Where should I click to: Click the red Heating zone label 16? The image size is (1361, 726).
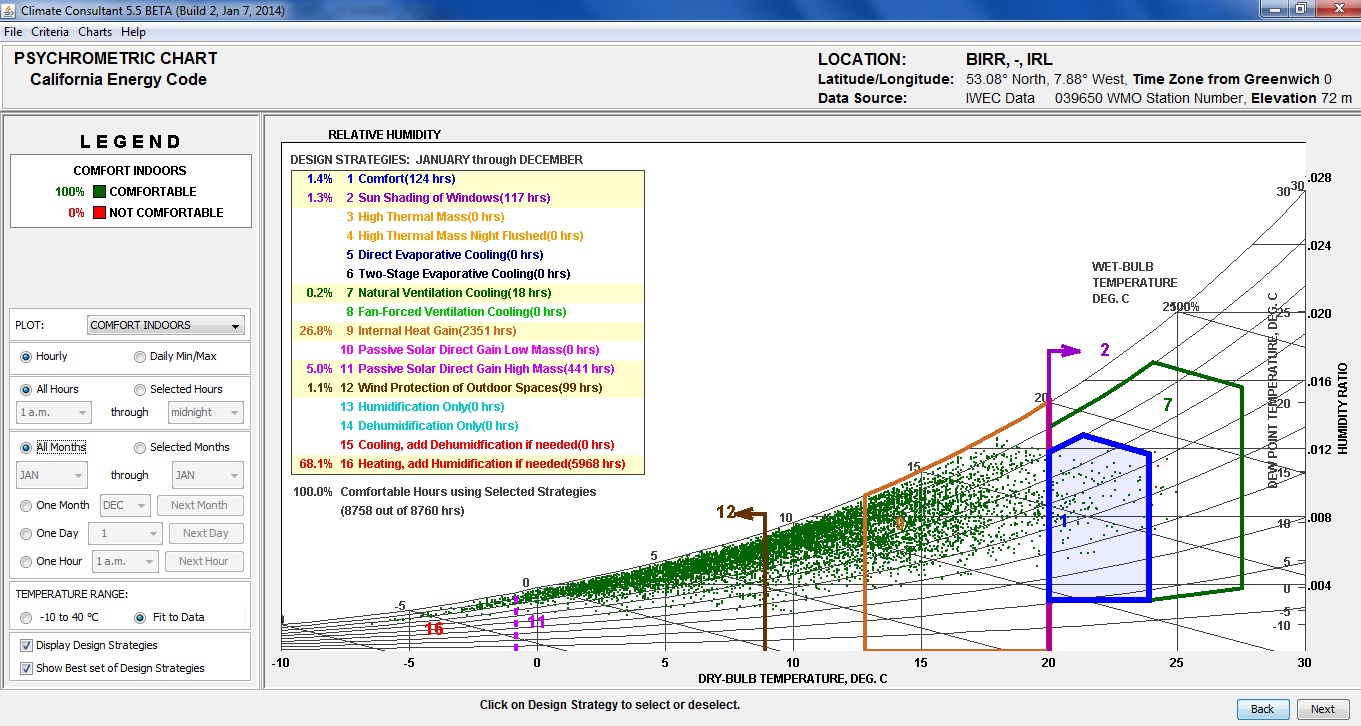pos(433,629)
